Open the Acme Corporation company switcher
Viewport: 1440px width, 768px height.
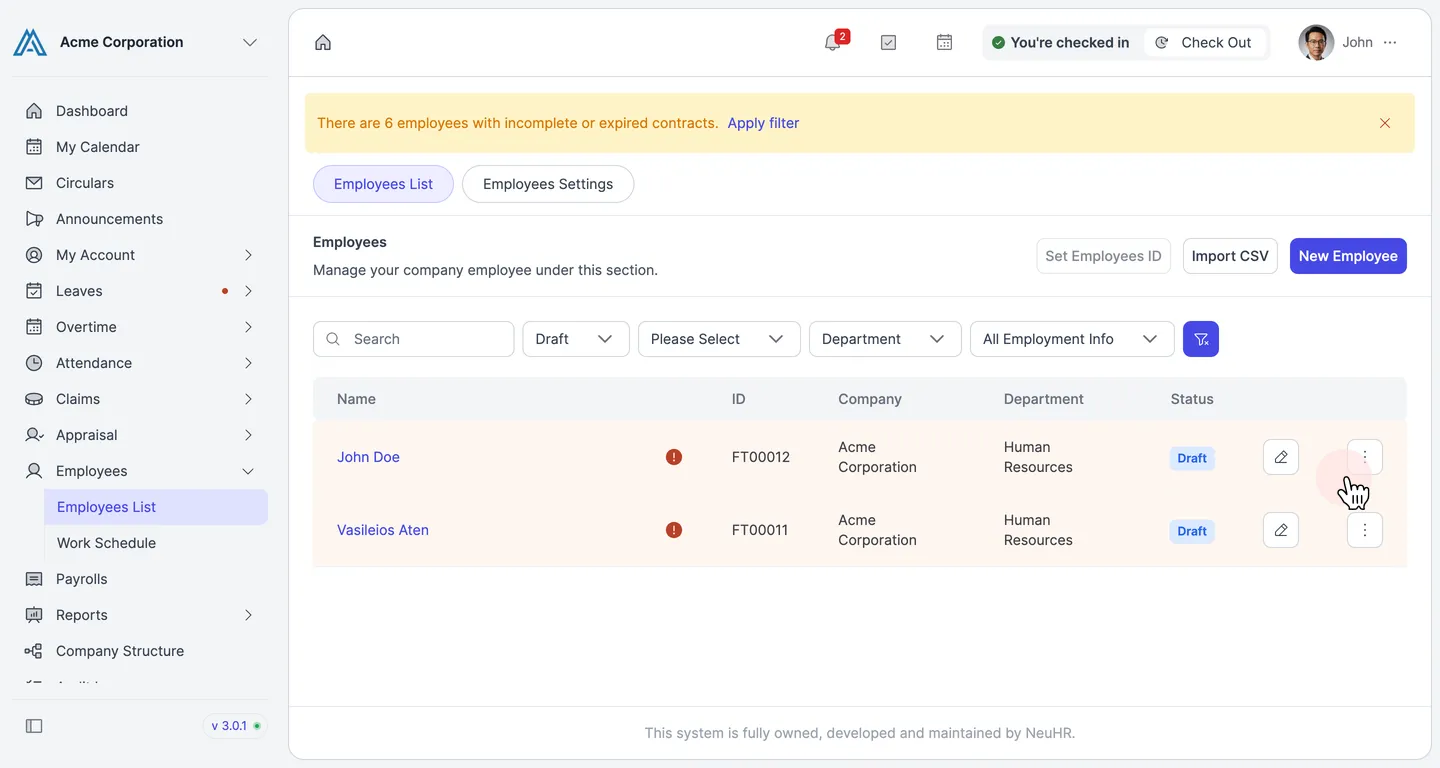pyautogui.click(x=250, y=42)
